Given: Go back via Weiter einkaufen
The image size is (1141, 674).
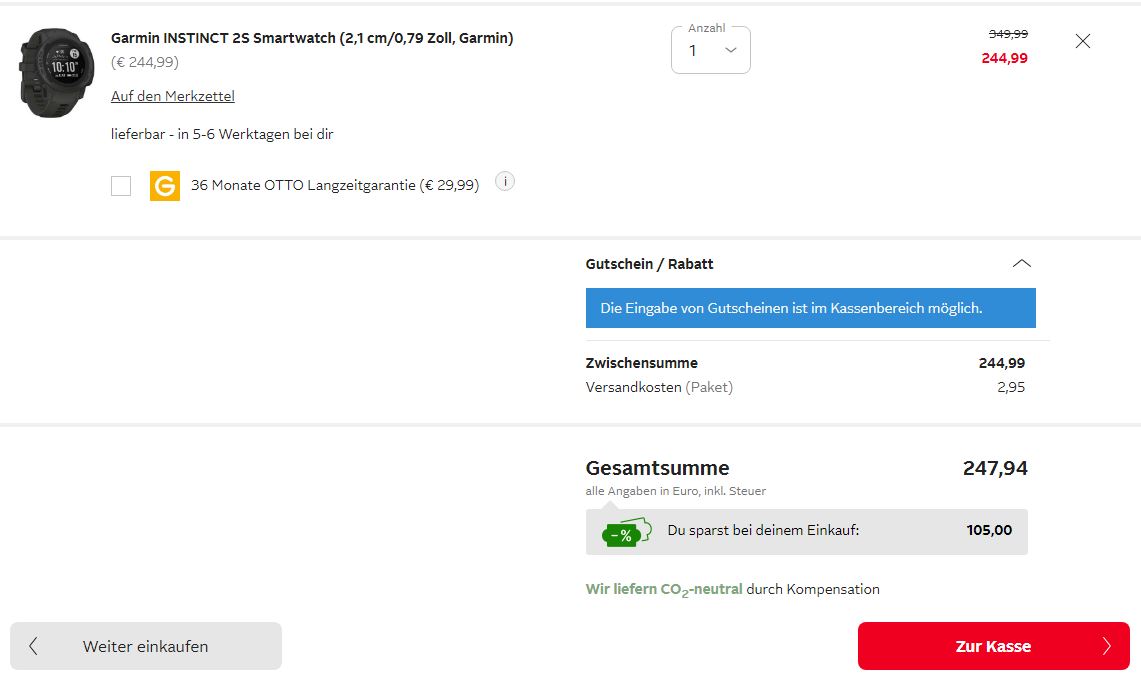Looking at the screenshot, I should 146,646.
